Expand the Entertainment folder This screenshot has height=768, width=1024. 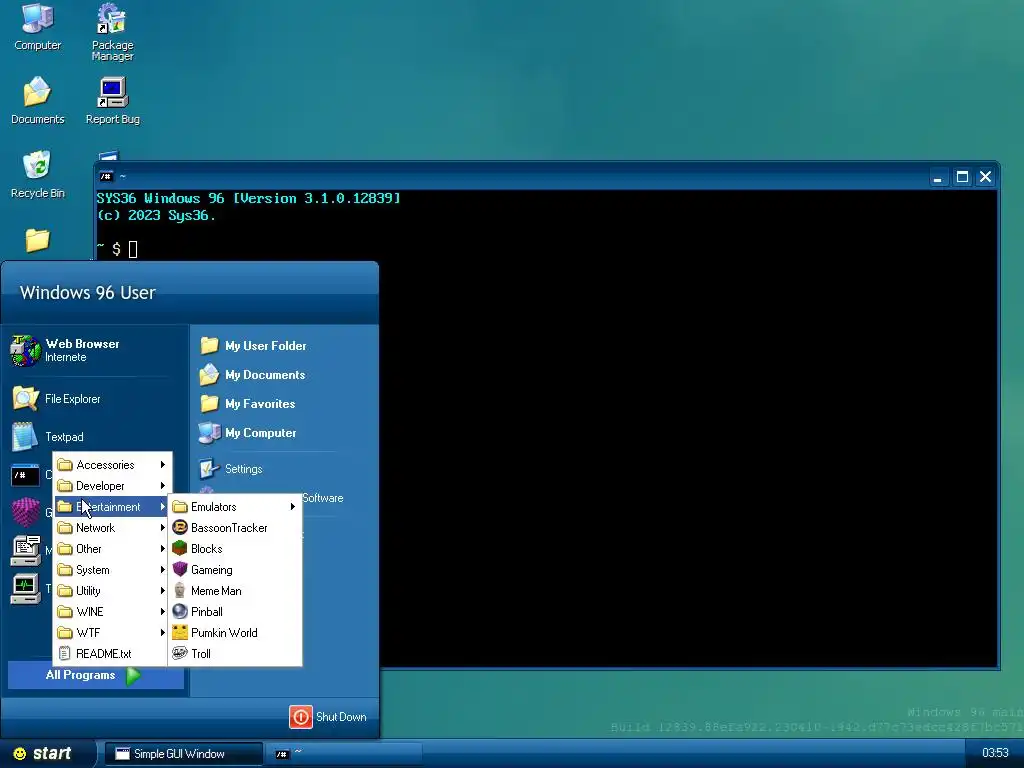click(x=112, y=507)
